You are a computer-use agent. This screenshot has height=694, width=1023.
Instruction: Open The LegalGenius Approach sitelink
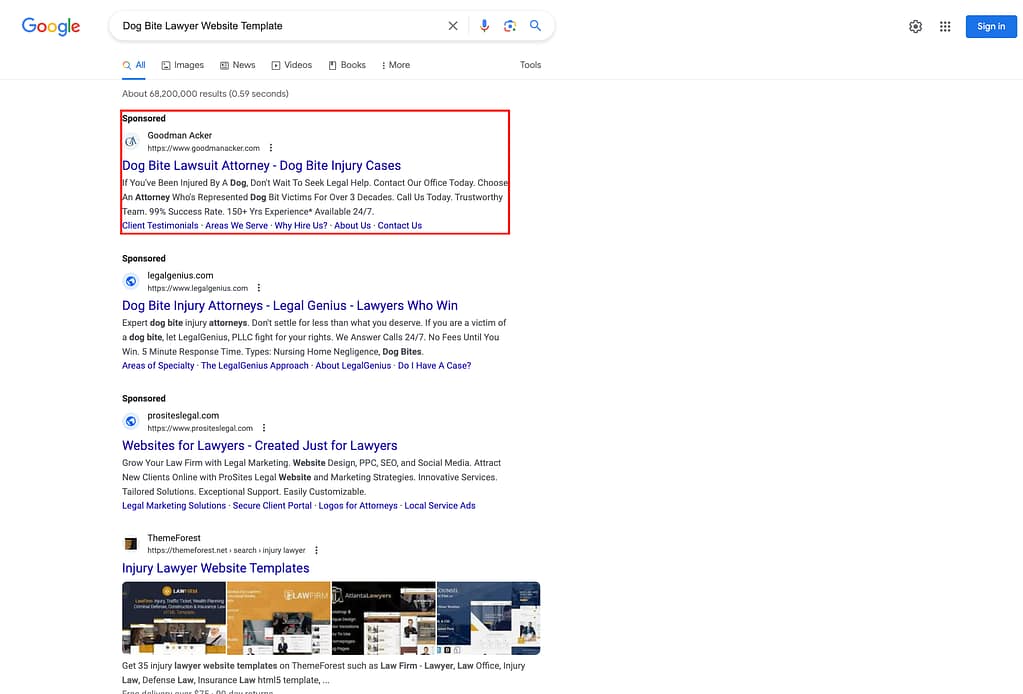pyautogui.click(x=254, y=366)
